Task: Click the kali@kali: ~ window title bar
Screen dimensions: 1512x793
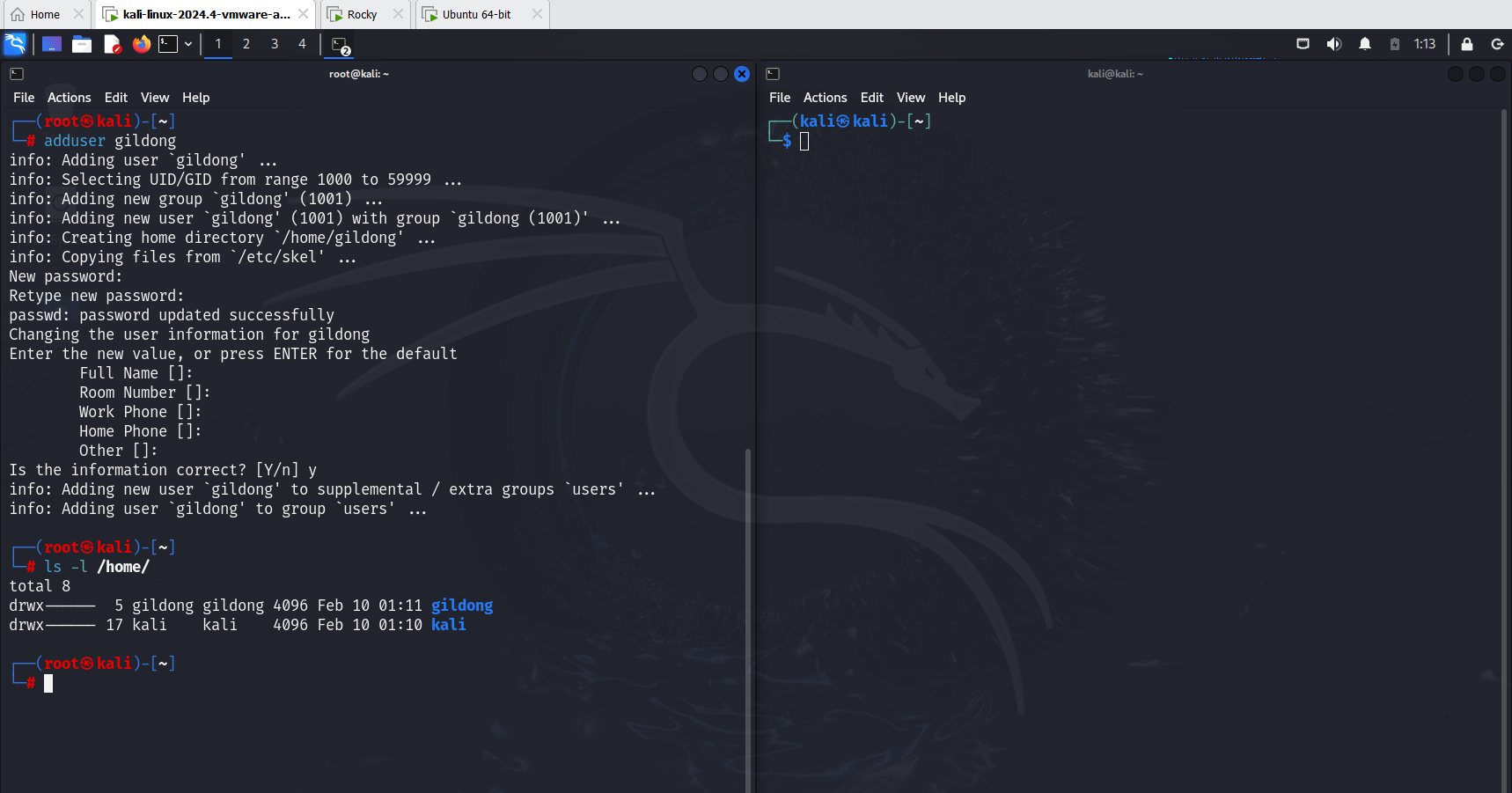Action: tap(1115, 74)
